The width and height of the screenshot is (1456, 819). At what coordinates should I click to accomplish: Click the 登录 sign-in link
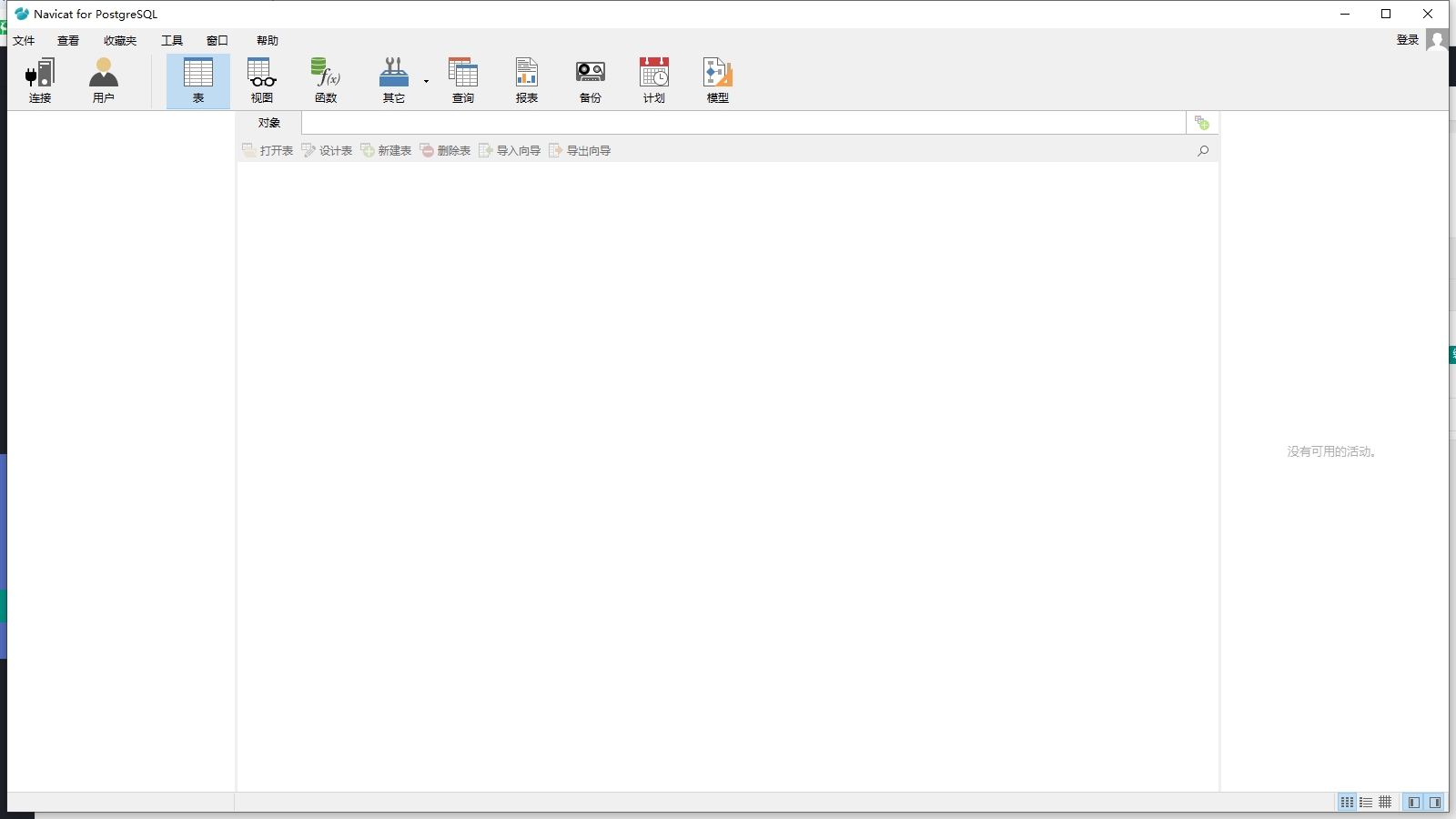pos(1408,39)
